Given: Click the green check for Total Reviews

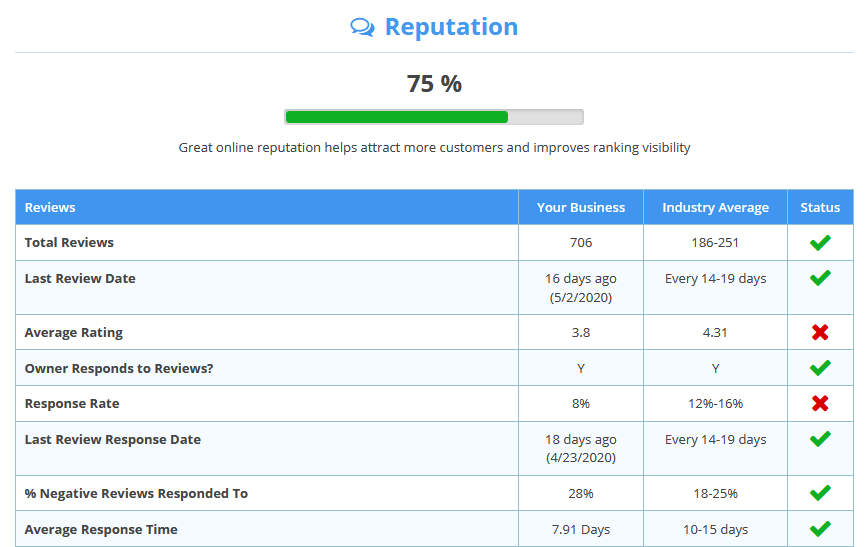Looking at the screenshot, I should pos(820,242).
